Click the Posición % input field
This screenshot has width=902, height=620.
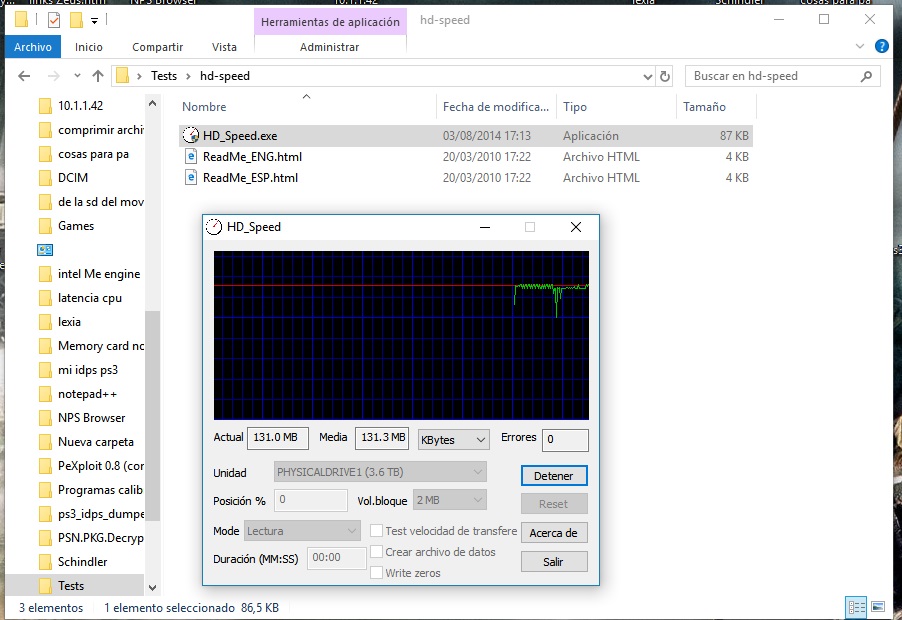tap(311, 500)
